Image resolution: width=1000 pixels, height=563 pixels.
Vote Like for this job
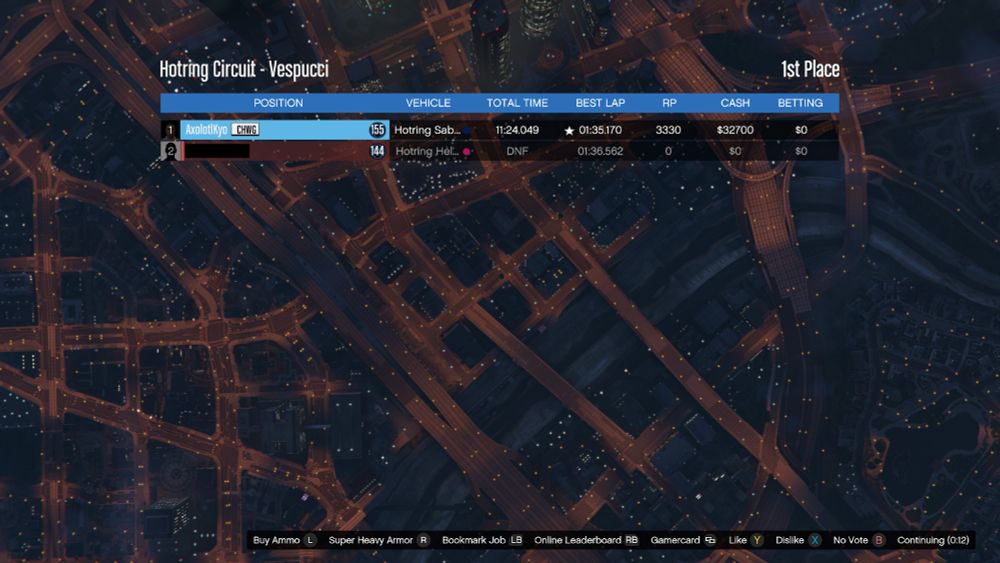pos(737,540)
